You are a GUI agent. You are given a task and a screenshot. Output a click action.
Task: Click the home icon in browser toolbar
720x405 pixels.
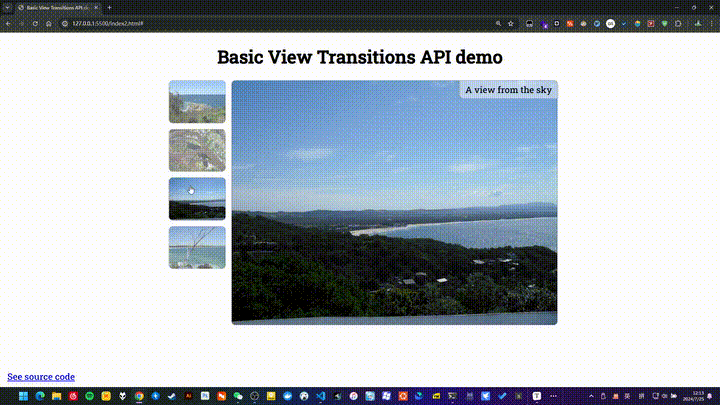pos(48,23)
